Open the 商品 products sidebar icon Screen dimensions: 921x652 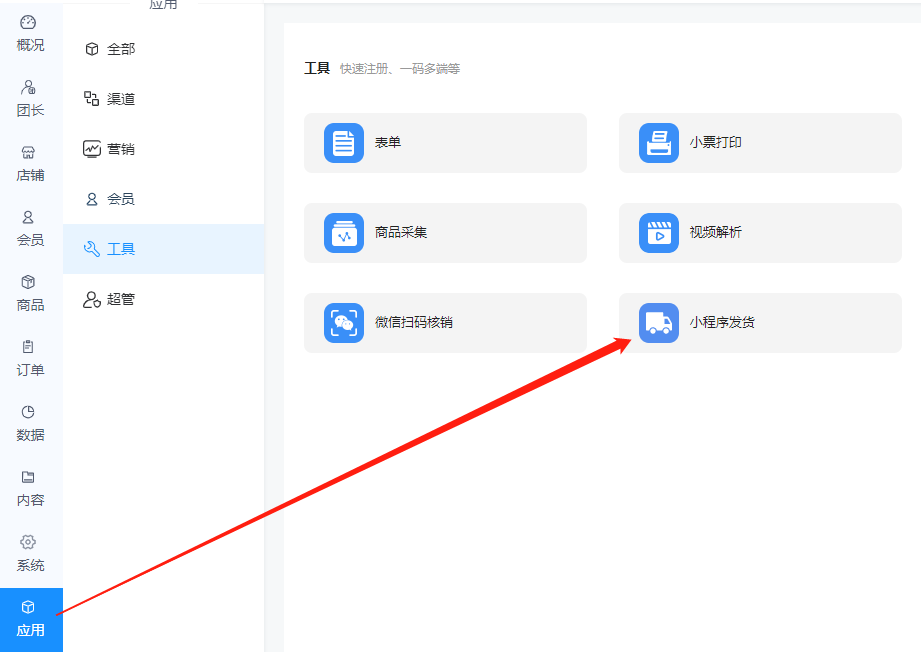coord(28,282)
